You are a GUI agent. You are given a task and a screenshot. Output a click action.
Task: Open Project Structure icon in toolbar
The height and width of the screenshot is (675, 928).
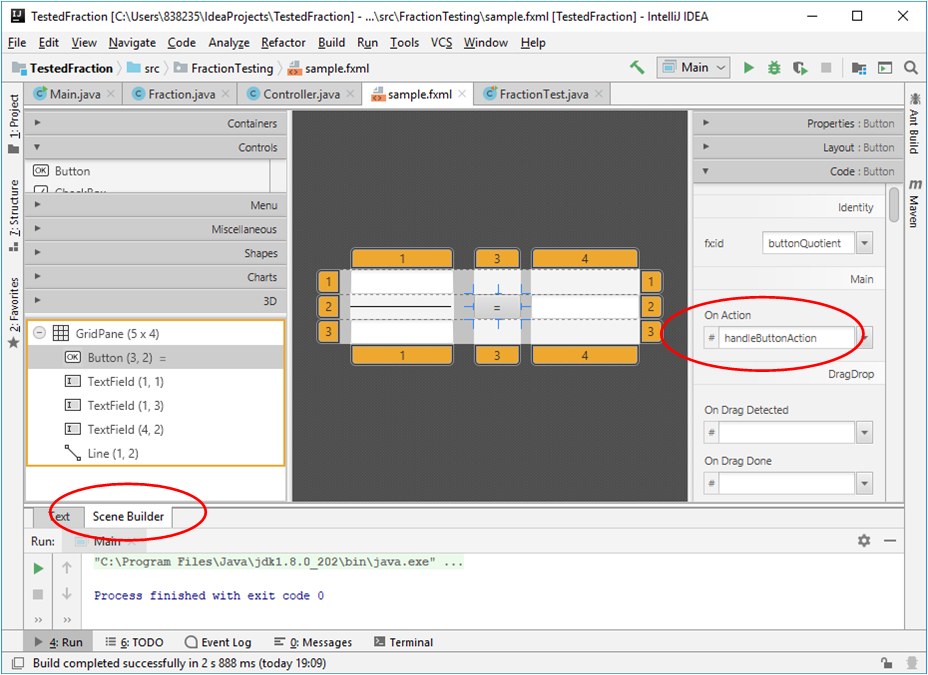point(859,68)
